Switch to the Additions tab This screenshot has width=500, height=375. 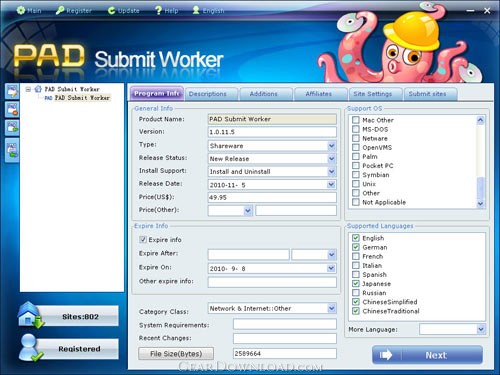pos(266,94)
